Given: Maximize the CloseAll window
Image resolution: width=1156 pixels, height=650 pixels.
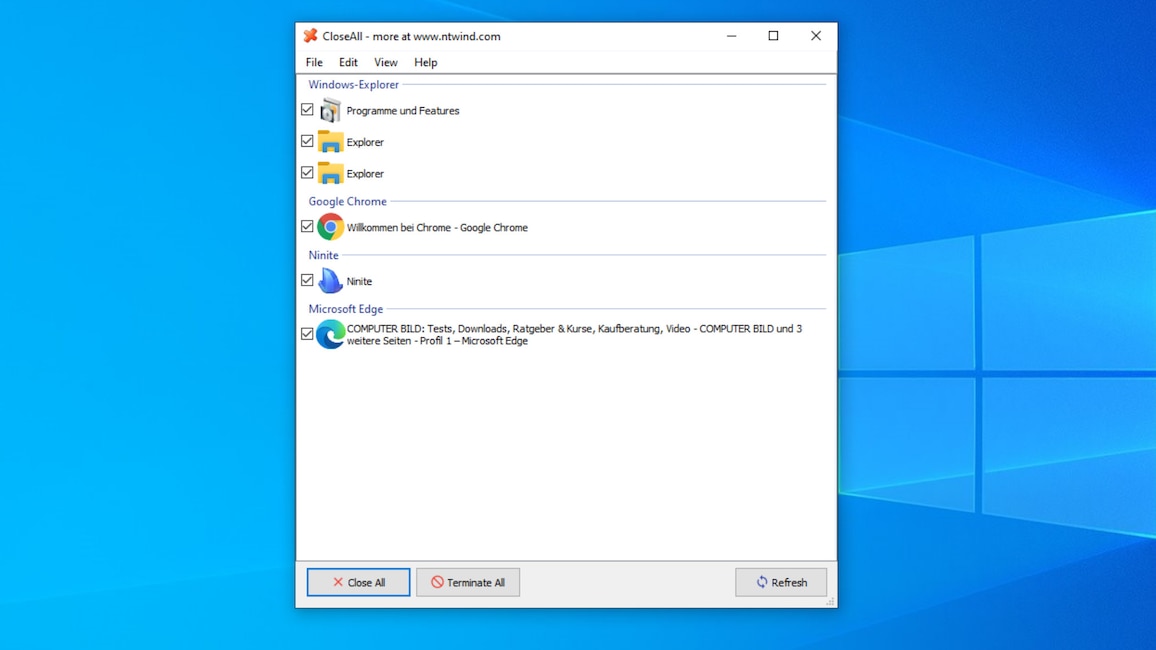Looking at the screenshot, I should coord(773,35).
